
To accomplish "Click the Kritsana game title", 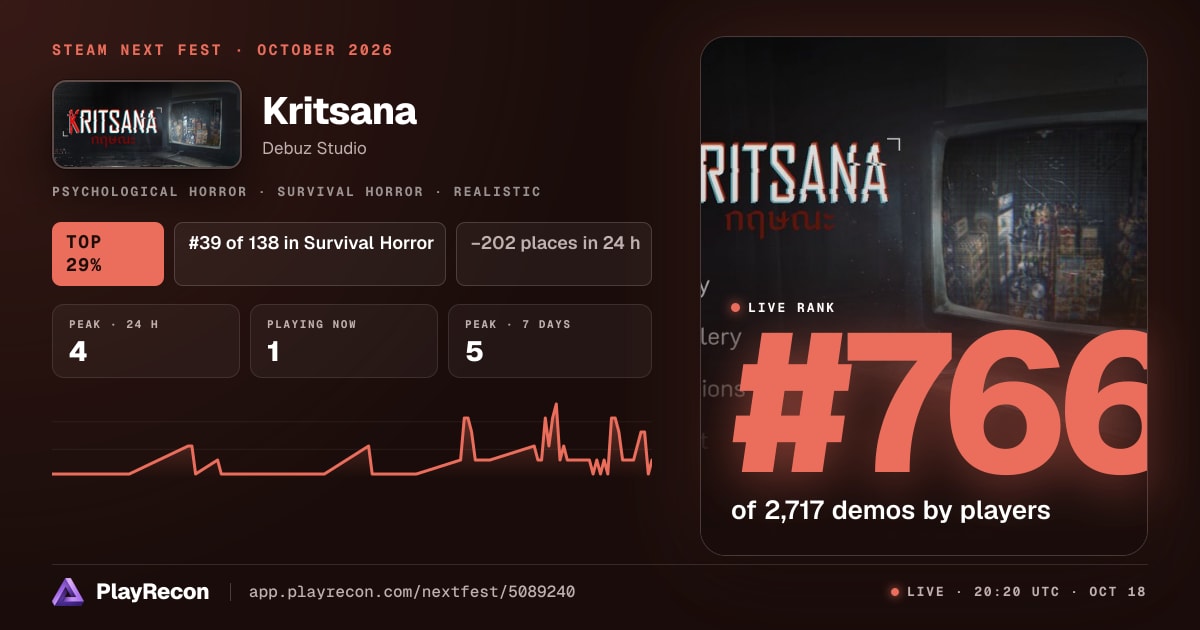I will coord(339,111).
